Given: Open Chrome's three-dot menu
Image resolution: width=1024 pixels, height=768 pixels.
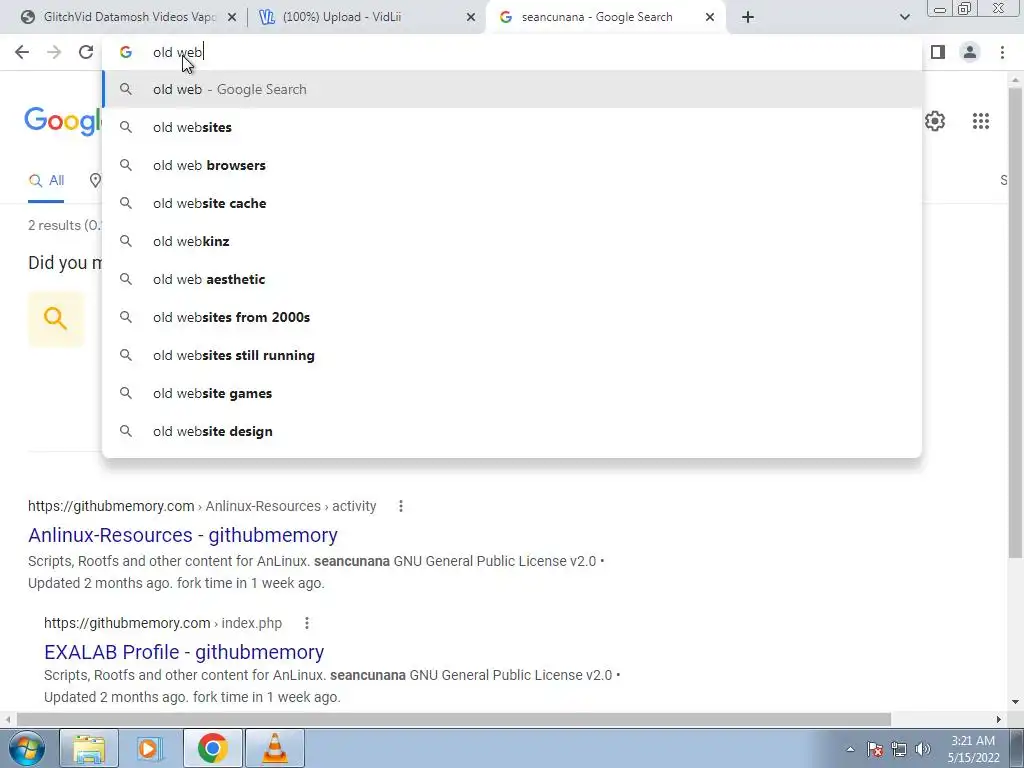Looking at the screenshot, I should 1002,52.
